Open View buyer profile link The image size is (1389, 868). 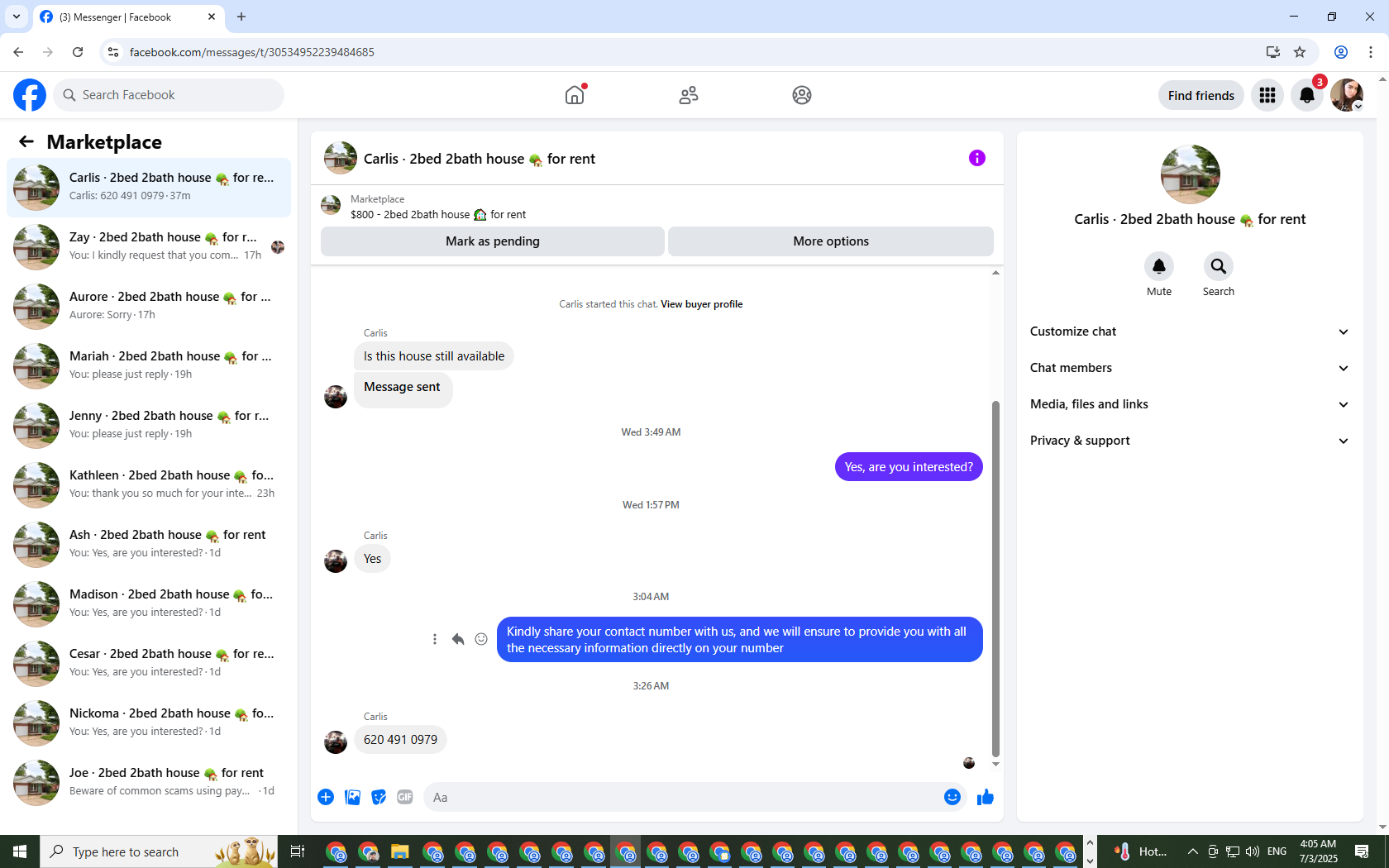[x=701, y=304]
